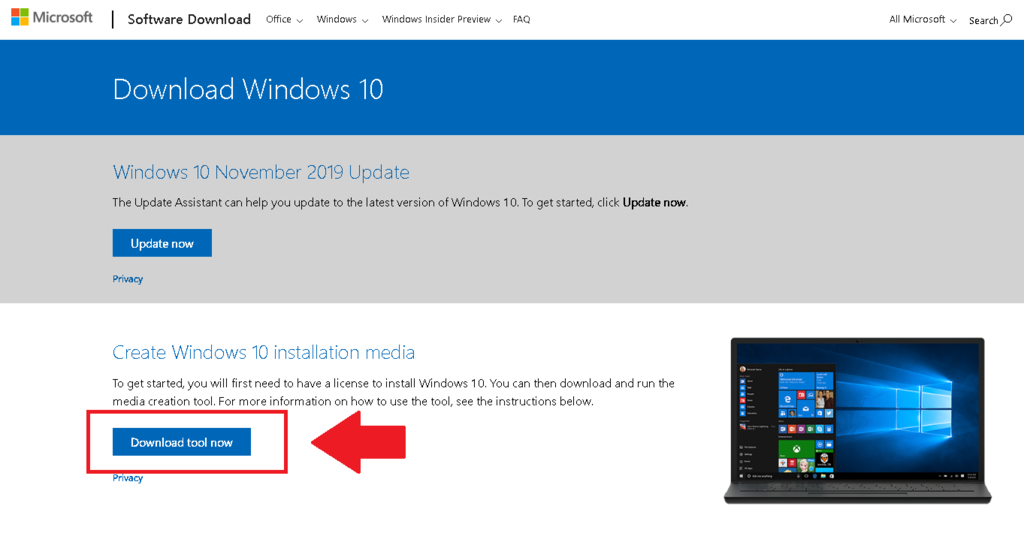
Task: Click the Microsoft logo
Action: click(52, 18)
